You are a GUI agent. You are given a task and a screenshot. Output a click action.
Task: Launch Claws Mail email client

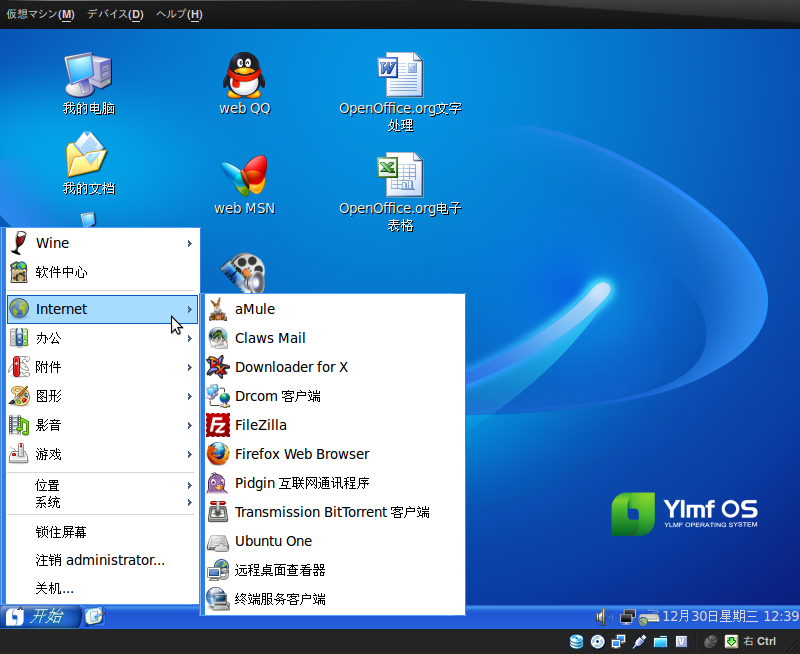click(270, 338)
